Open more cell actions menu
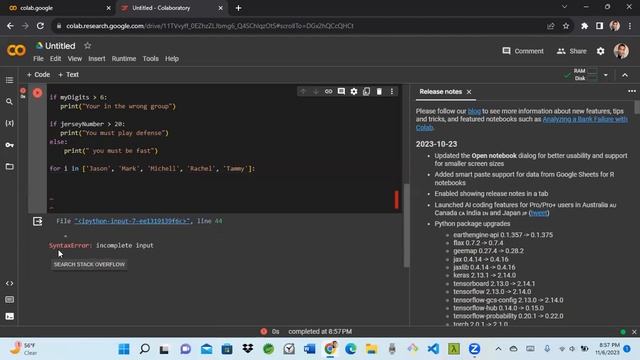 tap(392, 91)
